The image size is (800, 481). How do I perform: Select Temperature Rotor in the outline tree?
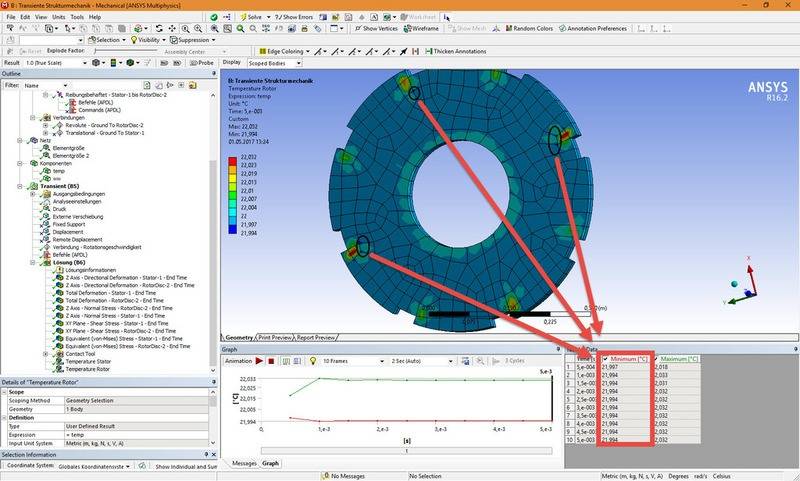(87, 369)
